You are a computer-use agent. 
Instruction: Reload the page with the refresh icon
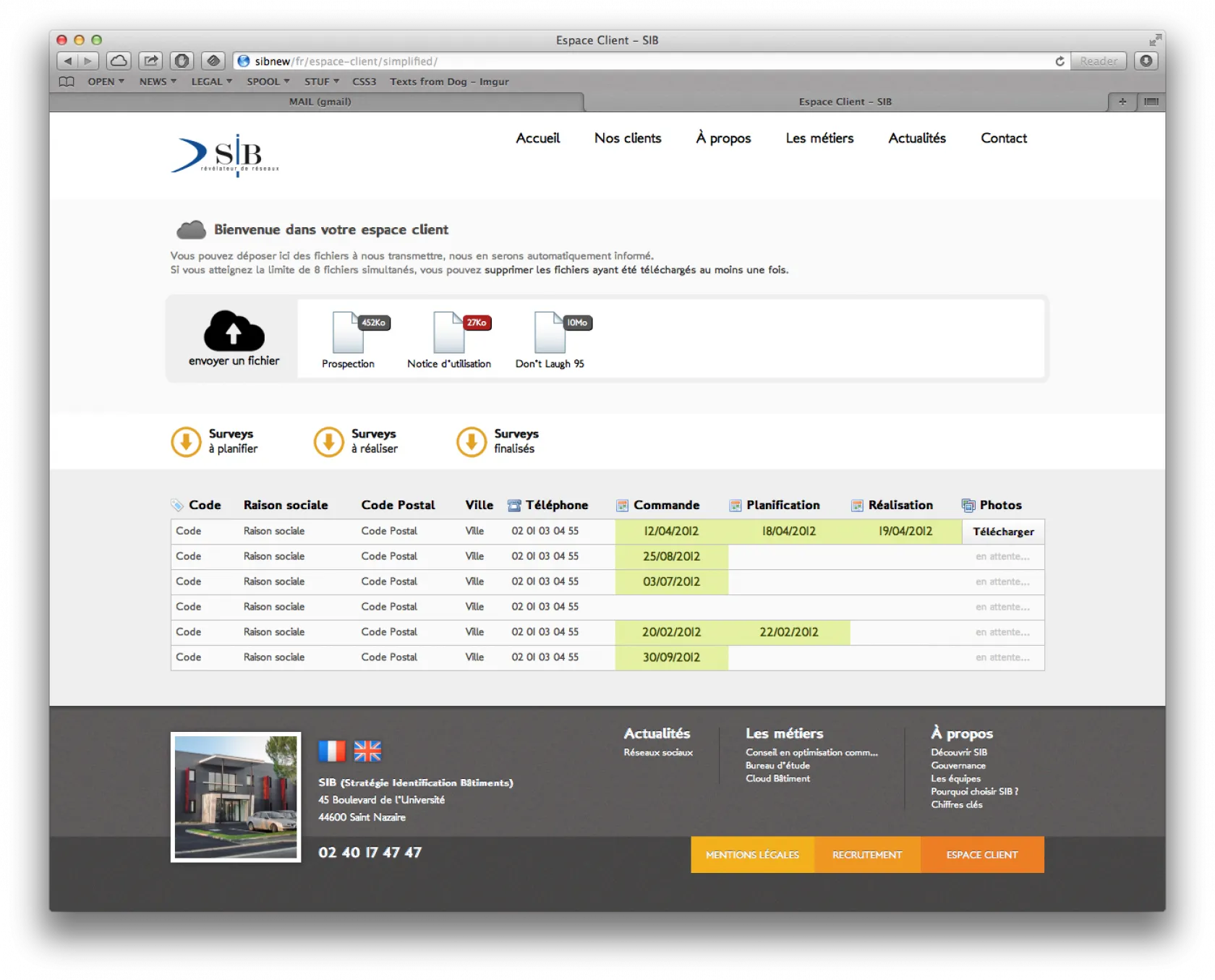tap(1060, 61)
